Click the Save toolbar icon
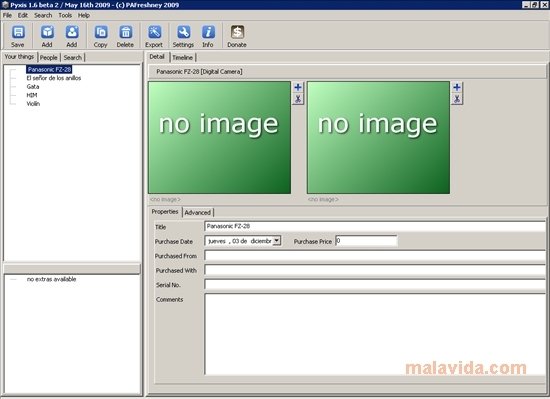550x399 pixels. (x=18, y=32)
